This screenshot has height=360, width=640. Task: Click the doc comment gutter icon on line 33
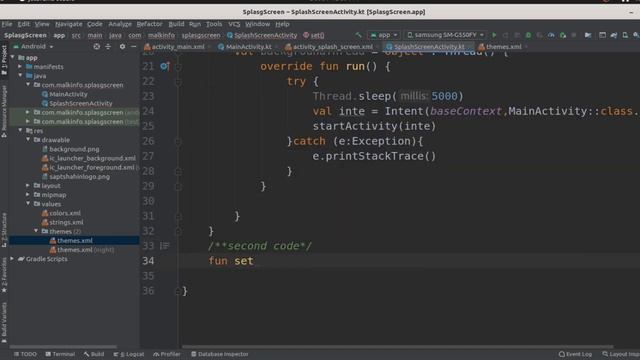[x=164, y=246]
